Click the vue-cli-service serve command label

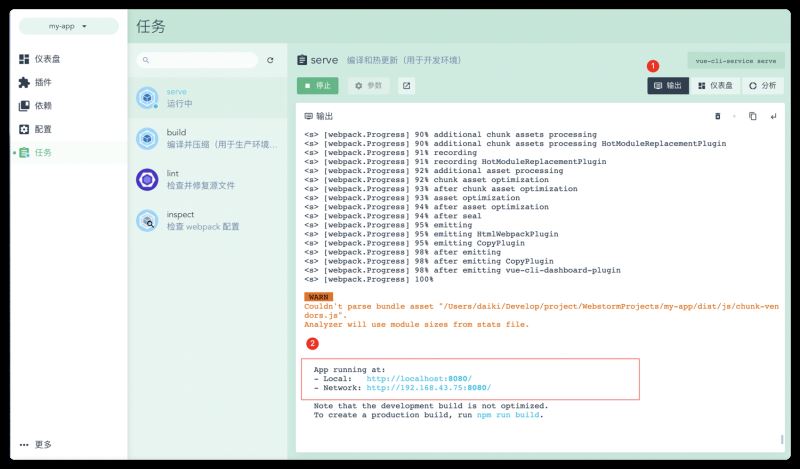736,61
